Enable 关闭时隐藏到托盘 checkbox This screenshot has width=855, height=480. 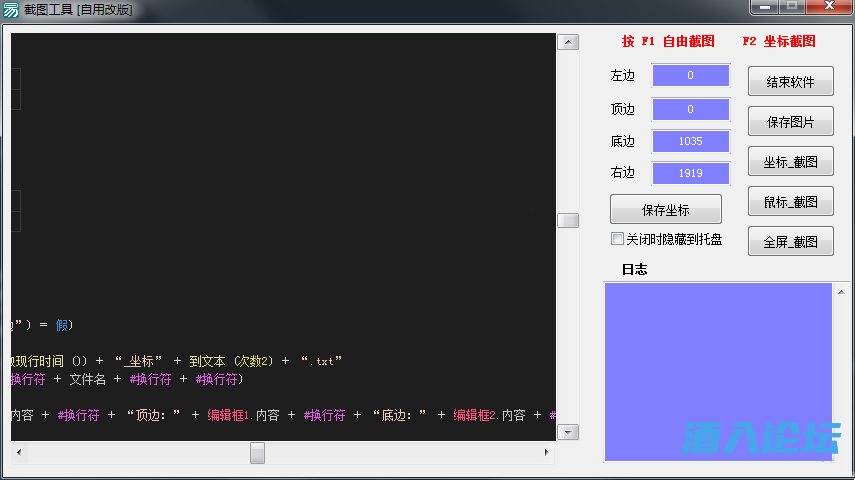click(x=617, y=239)
